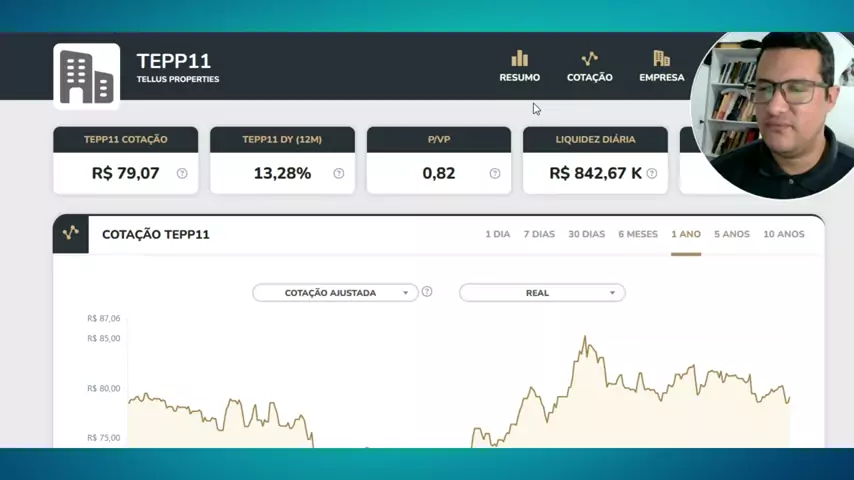854x480 pixels.
Task: Click help icon next to Cotação Ajustada dropdown
Action: 427,292
